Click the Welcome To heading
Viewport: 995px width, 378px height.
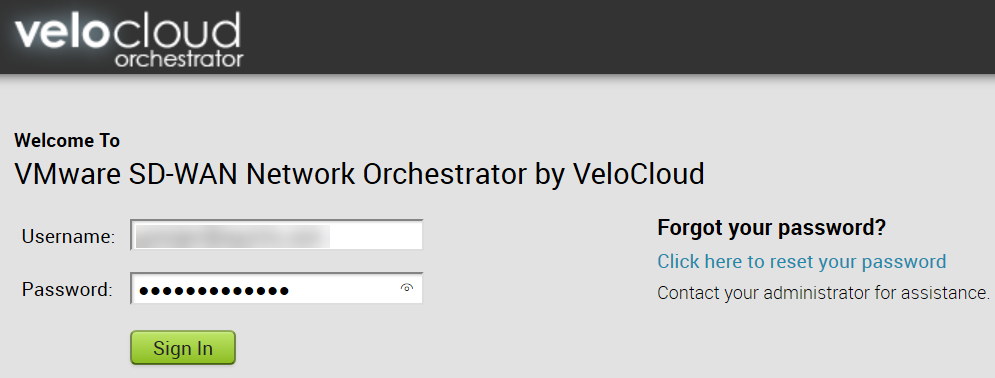point(67,140)
